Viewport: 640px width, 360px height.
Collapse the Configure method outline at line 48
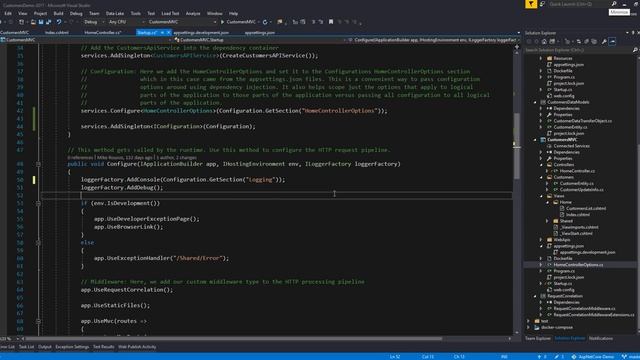tap(38, 164)
